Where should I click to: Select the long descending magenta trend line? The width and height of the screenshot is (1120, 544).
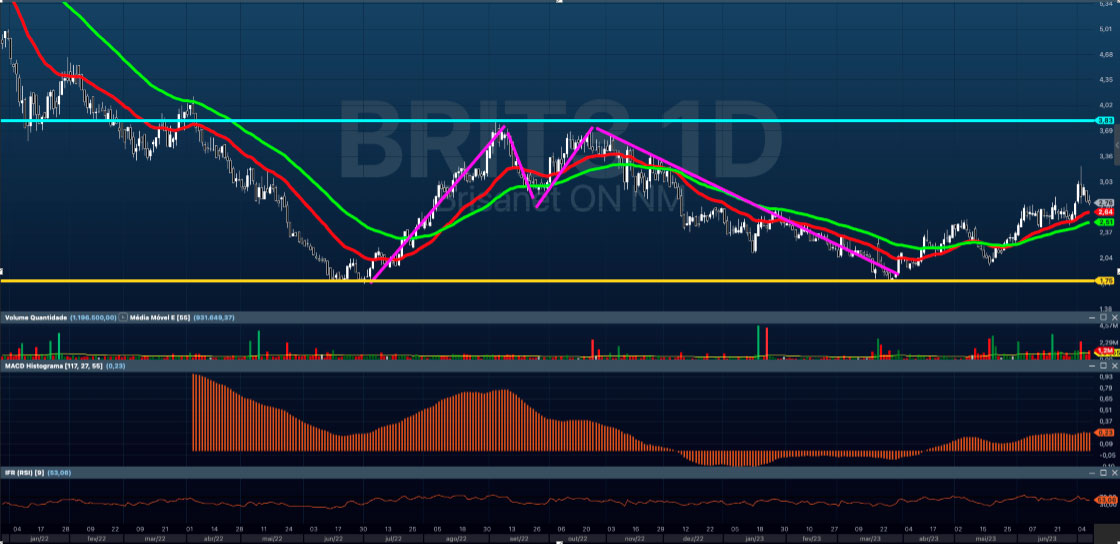tap(746, 201)
